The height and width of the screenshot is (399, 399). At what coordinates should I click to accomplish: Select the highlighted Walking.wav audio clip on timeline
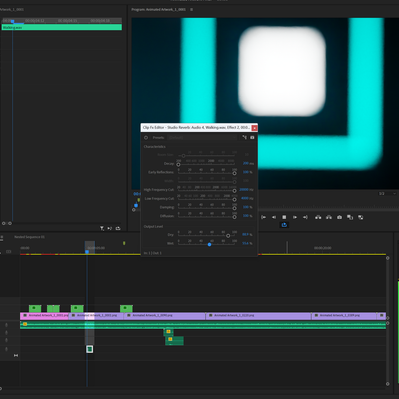coord(89,349)
